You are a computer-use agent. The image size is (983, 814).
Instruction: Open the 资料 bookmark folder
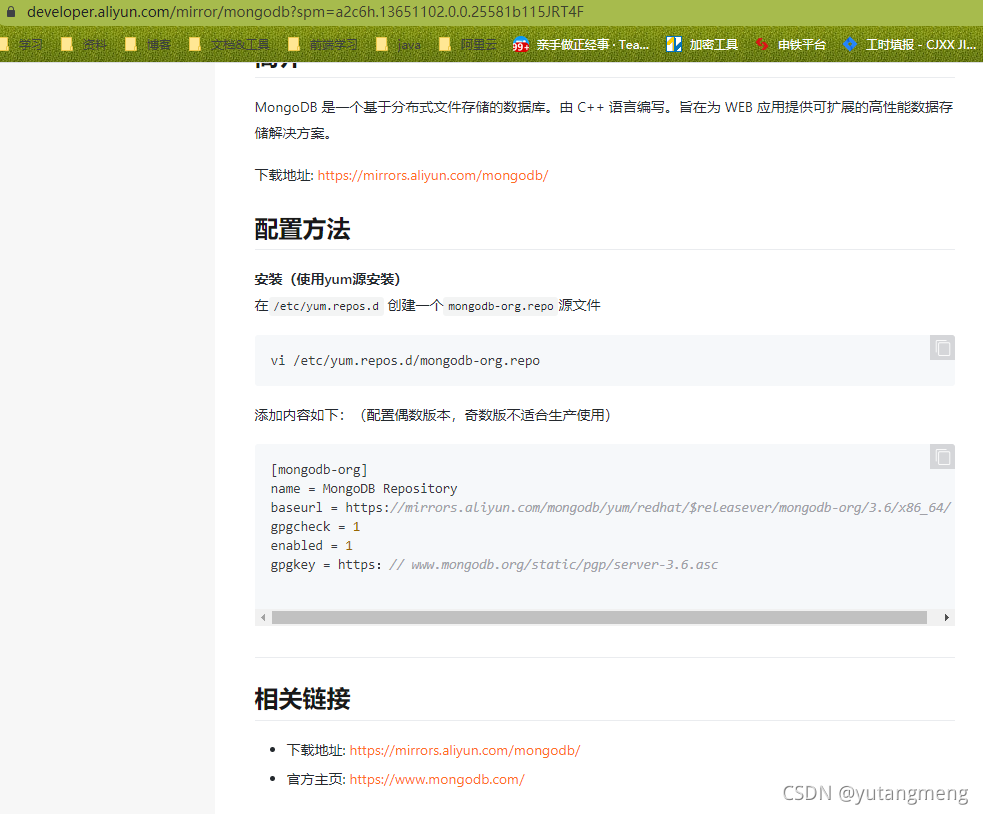[84, 45]
